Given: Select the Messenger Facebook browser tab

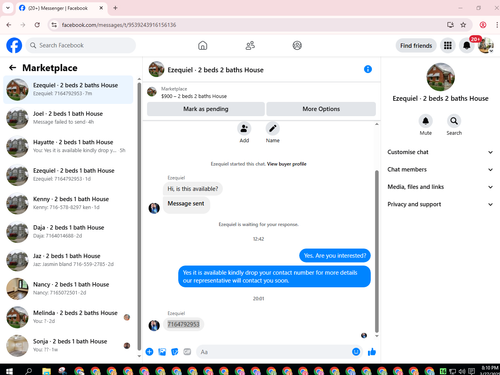Looking at the screenshot, I should pyautogui.click(x=62, y=8).
